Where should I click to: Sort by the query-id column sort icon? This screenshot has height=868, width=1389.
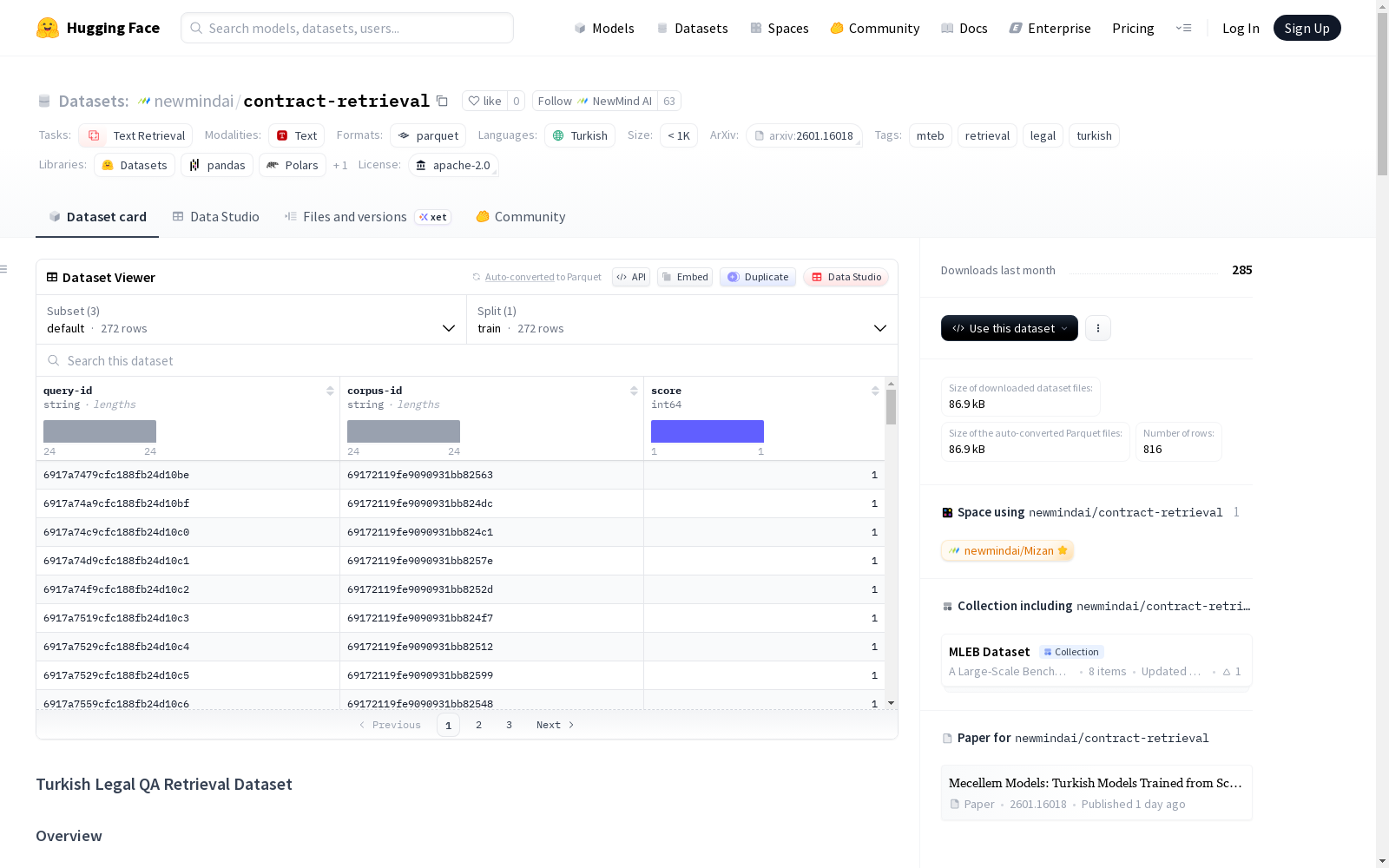(x=330, y=391)
